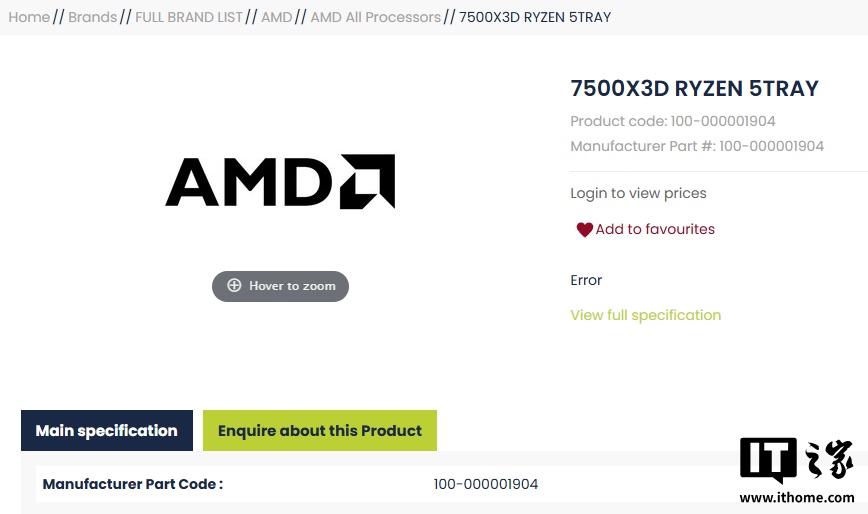This screenshot has width=868, height=514.
Task: Open the Enquire about this Product tab
Action: click(320, 431)
